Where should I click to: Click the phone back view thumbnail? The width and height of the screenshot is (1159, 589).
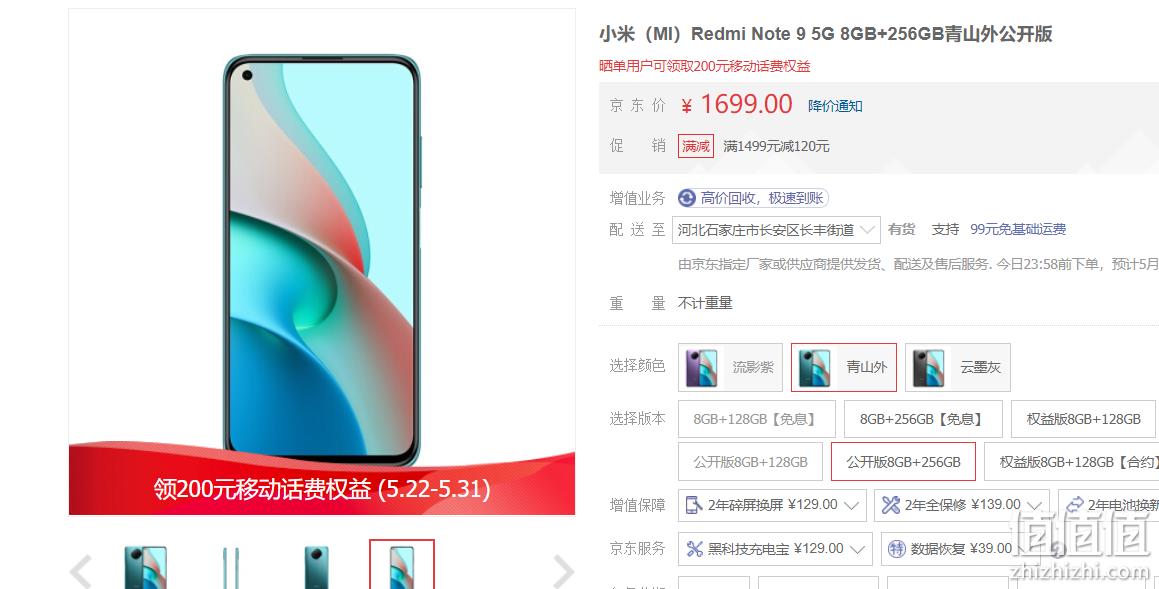316,567
